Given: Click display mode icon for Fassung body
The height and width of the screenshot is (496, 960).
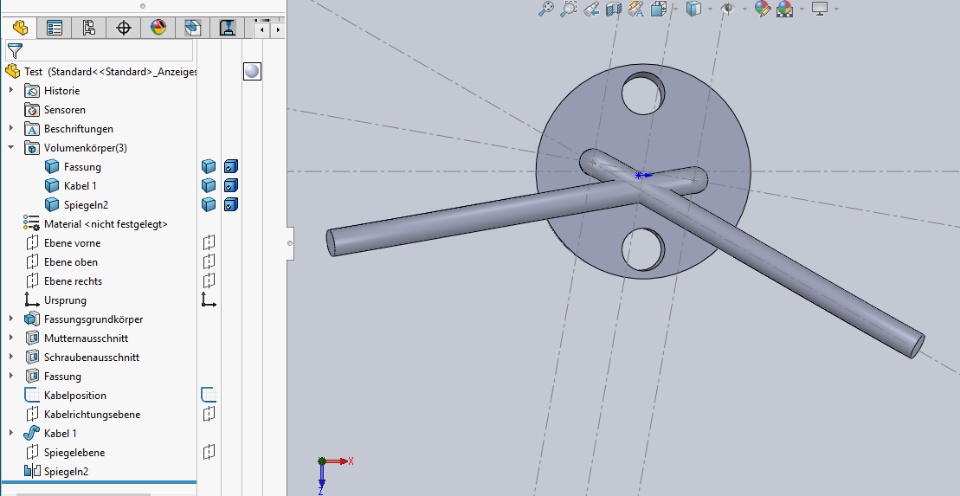Looking at the screenshot, I should coord(230,167).
